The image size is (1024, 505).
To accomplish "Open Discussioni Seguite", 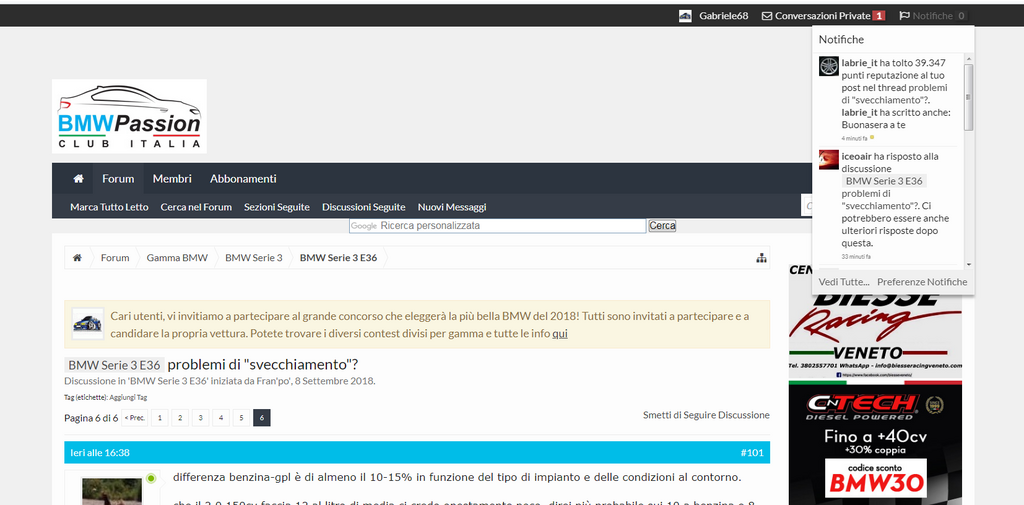I will click(x=364, y=207).
